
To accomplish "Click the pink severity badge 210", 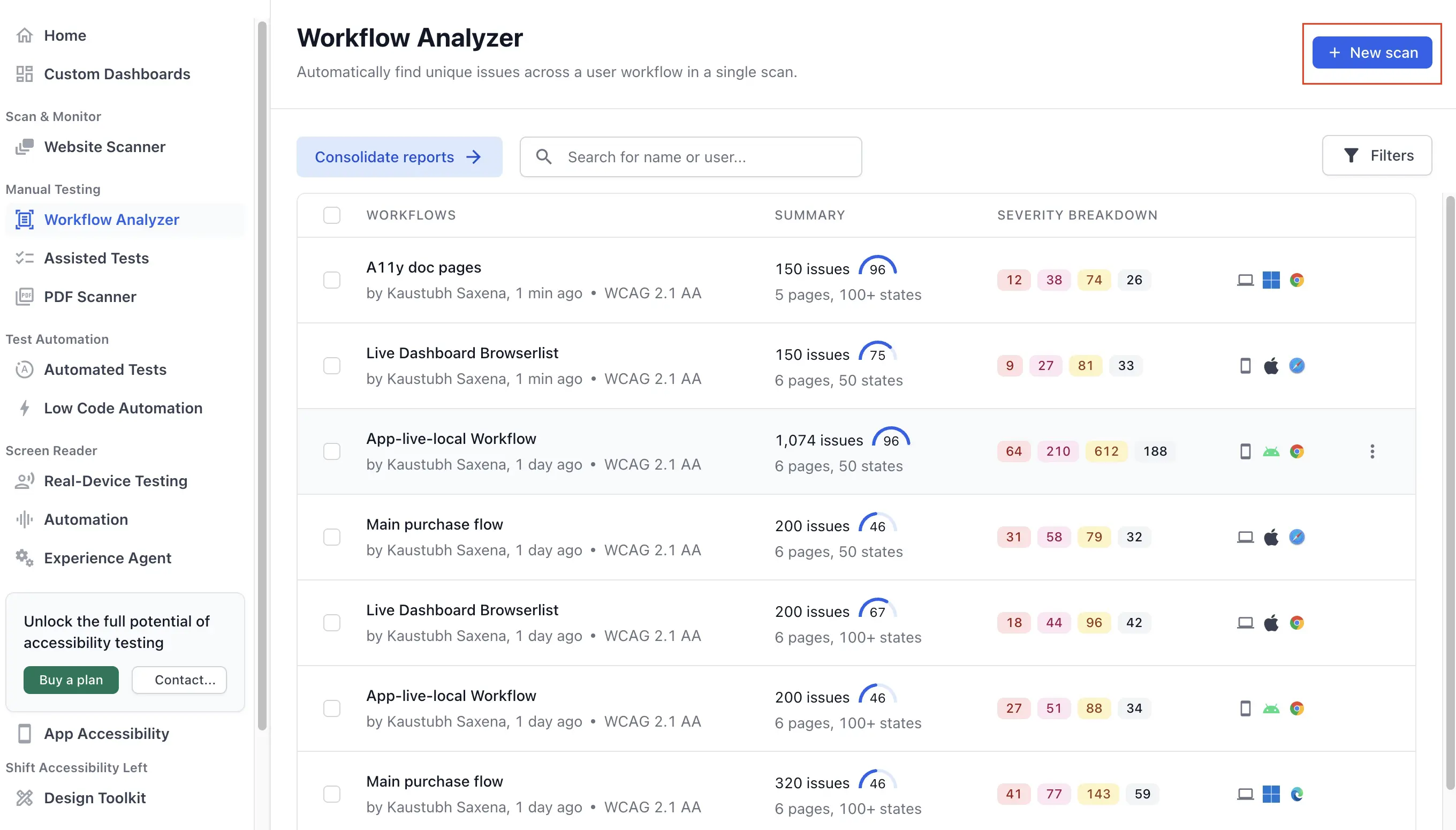I will pyautogui.click(x=1058, y=451).
